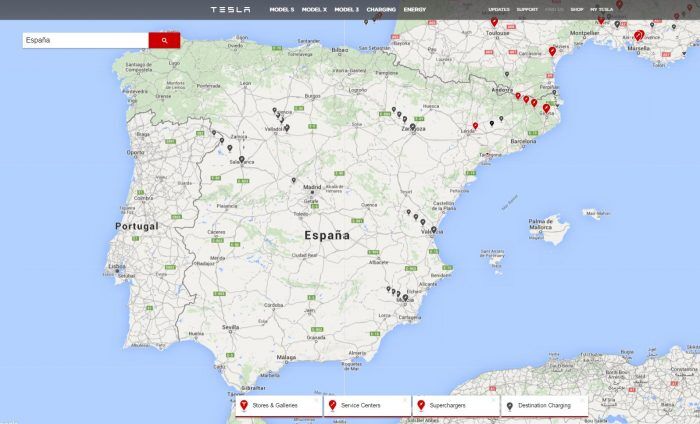Click the Alicante city label
The height and width of the screenshot is (424, 700).
[428, 284]
